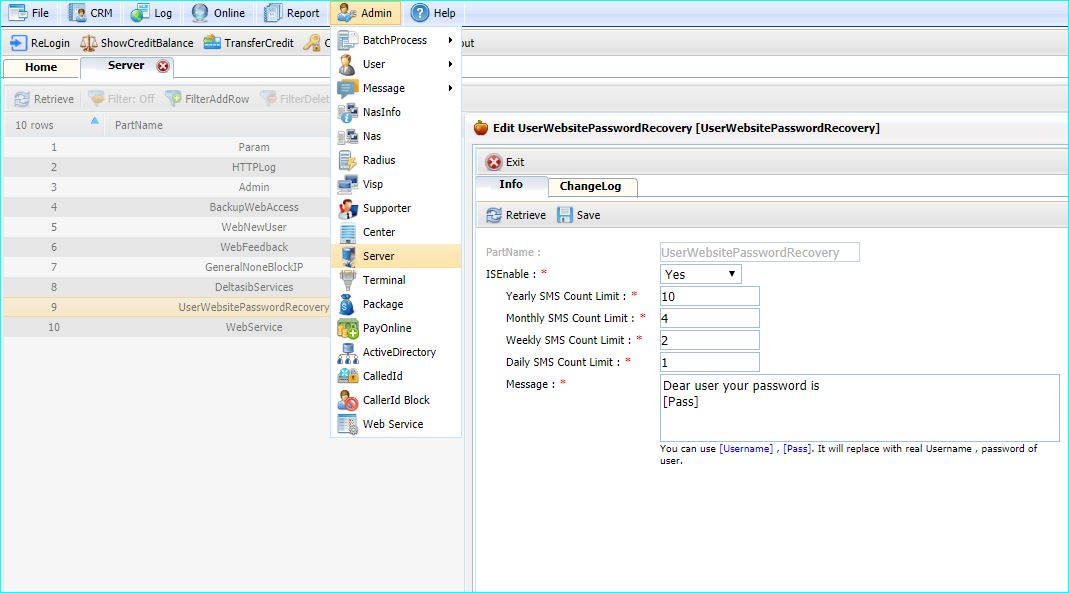
Task: Open Radius from the Admin menu
Action: 379,160
